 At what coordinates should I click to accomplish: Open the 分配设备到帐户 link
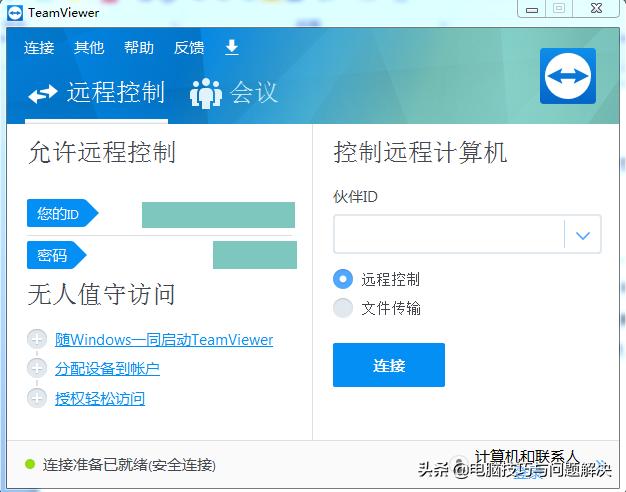(x=107, y=369)
